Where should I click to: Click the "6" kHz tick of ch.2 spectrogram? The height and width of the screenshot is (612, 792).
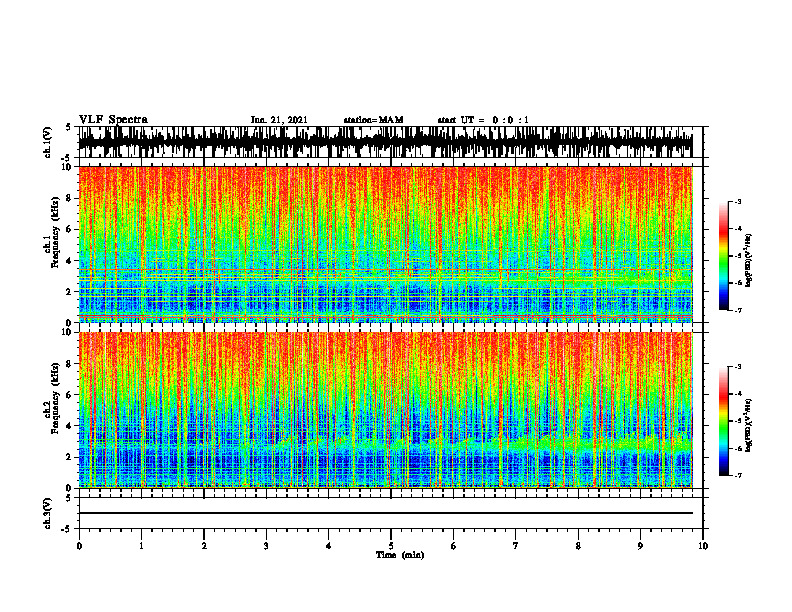click(x=70, y=394)
